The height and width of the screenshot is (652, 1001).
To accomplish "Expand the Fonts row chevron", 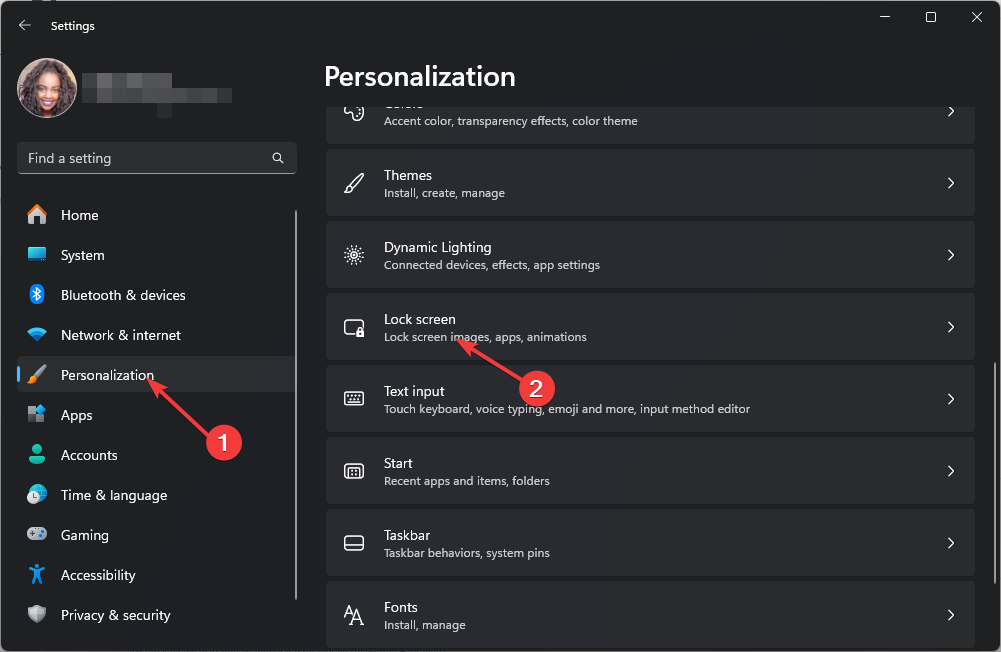I will [951, 615].
